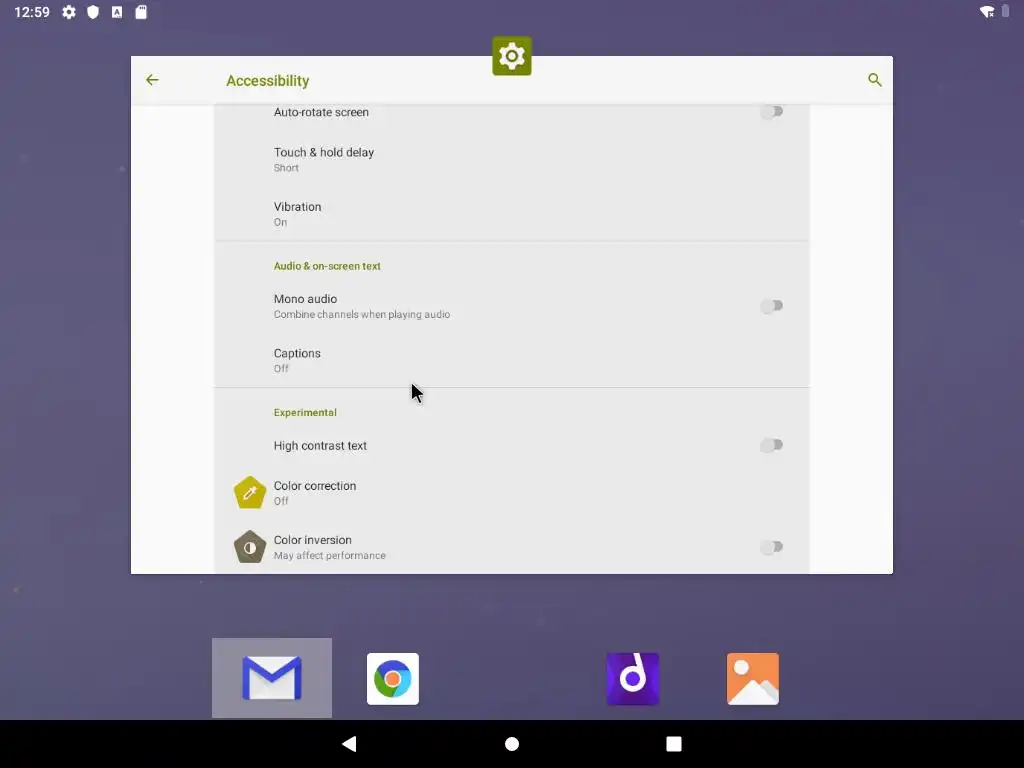
Task: Open Touch & hold delay setting
Action: [x=511, y=159]
